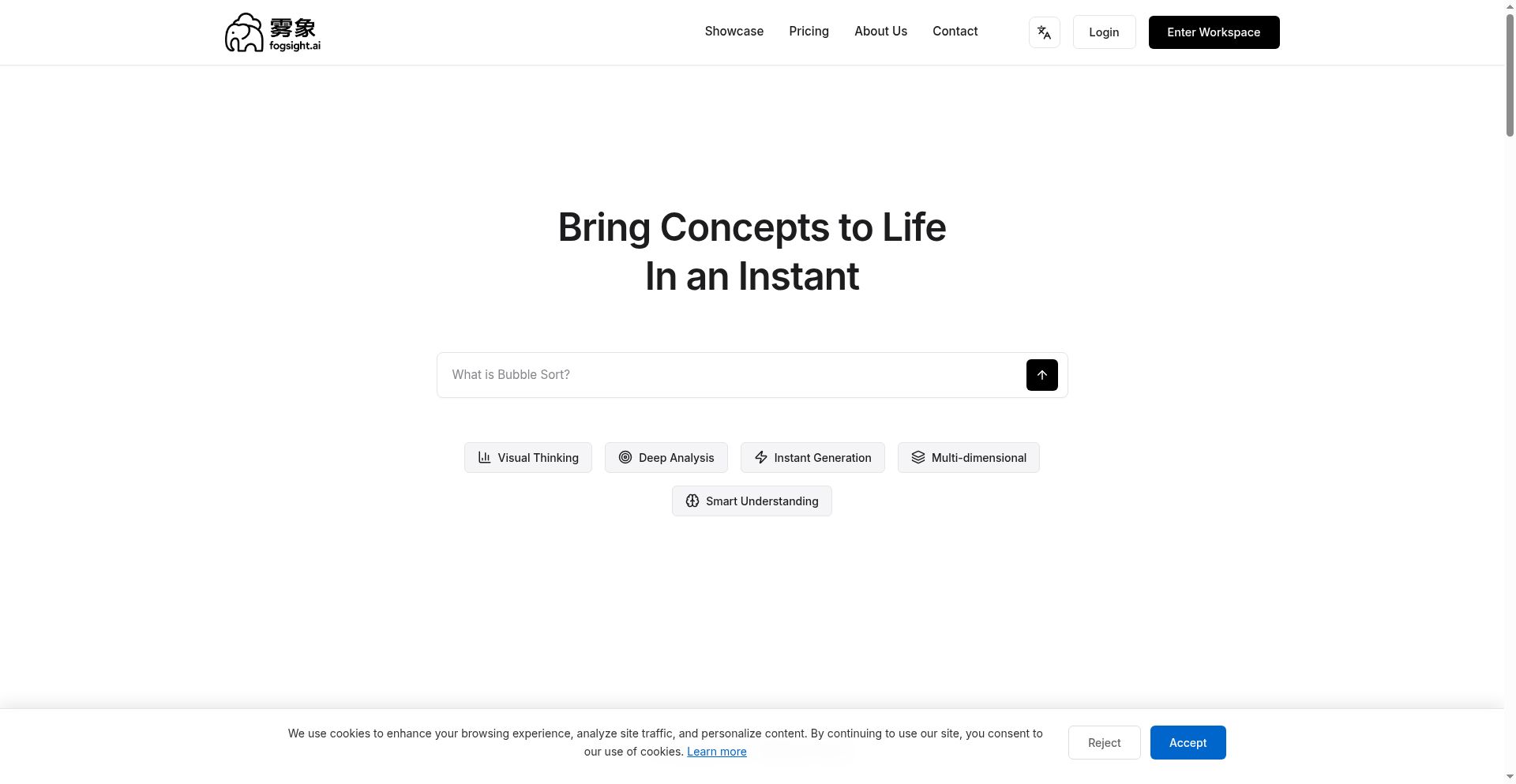Reject cookies in the banner

click(1104, 743)
